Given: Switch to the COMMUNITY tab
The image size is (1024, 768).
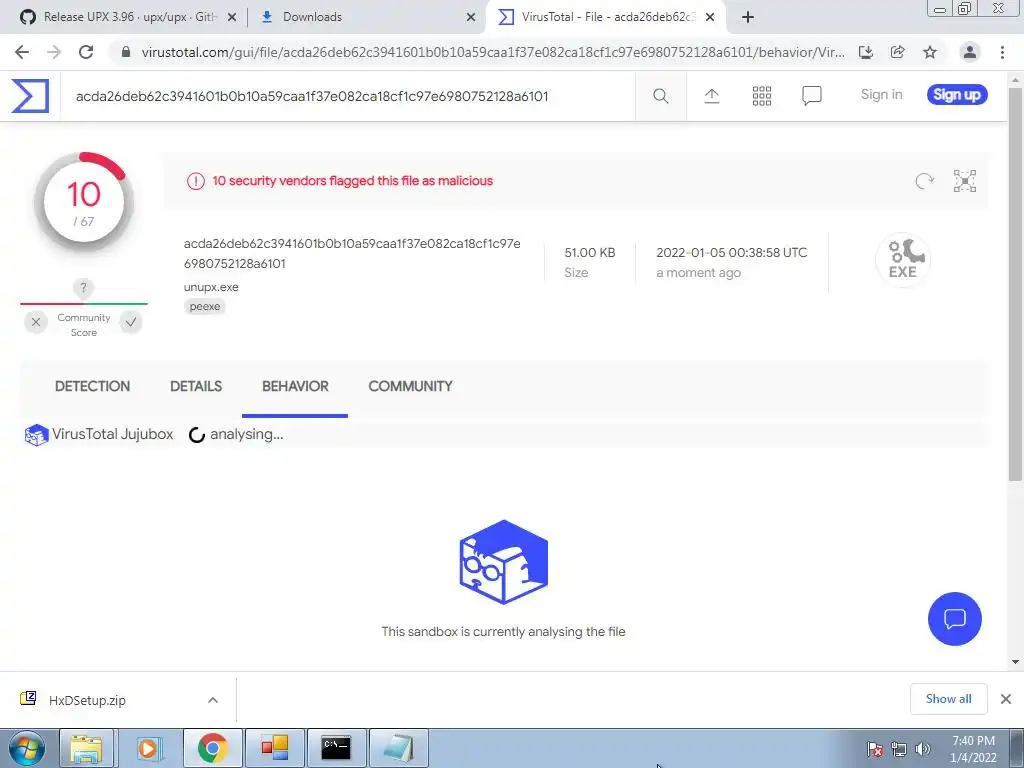Looking at the screenshot, I should tap(411, 387).
